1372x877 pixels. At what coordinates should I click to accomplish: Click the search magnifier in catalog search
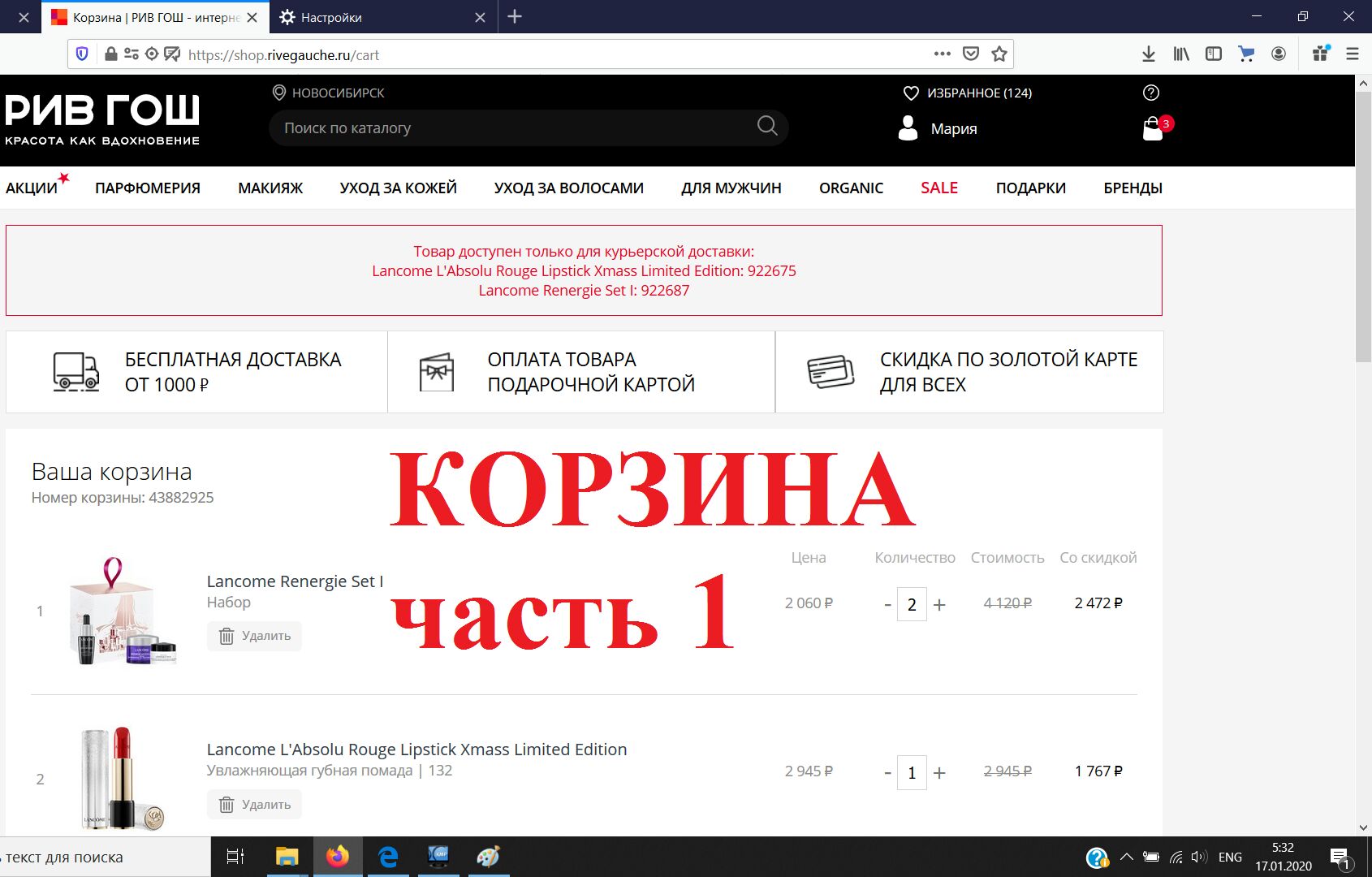click(767, 126)
